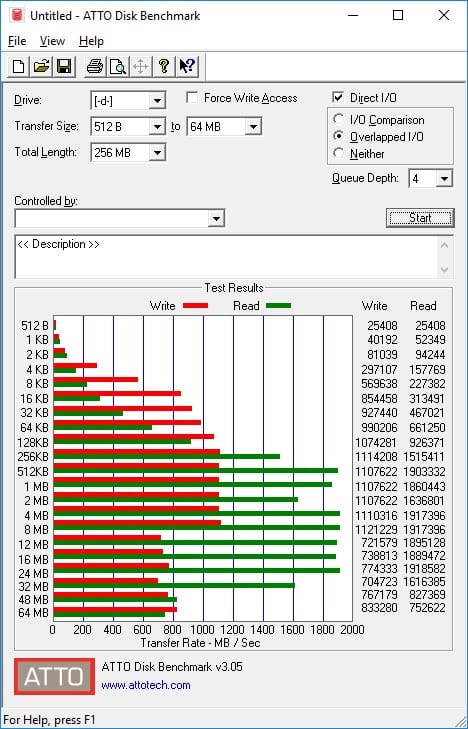Viewport: 468px width, 729px height.
Task: Open the View menu
Action: (52, 41)
